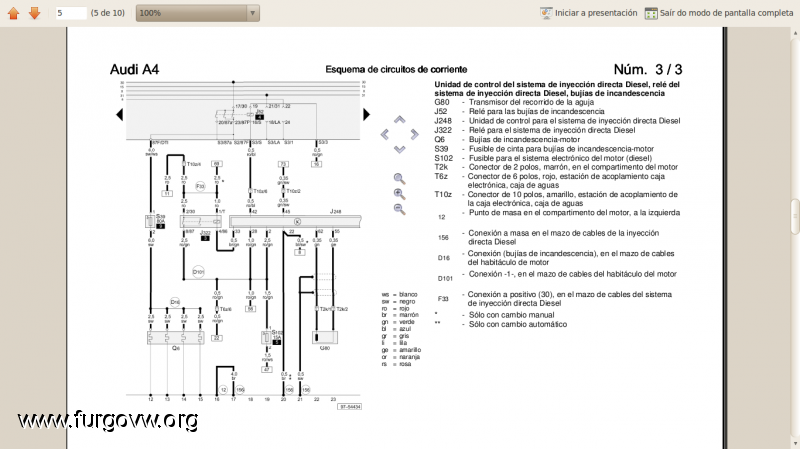Go to next page with down arrow
The image size is (800, 449).
[x=34, y=13]
